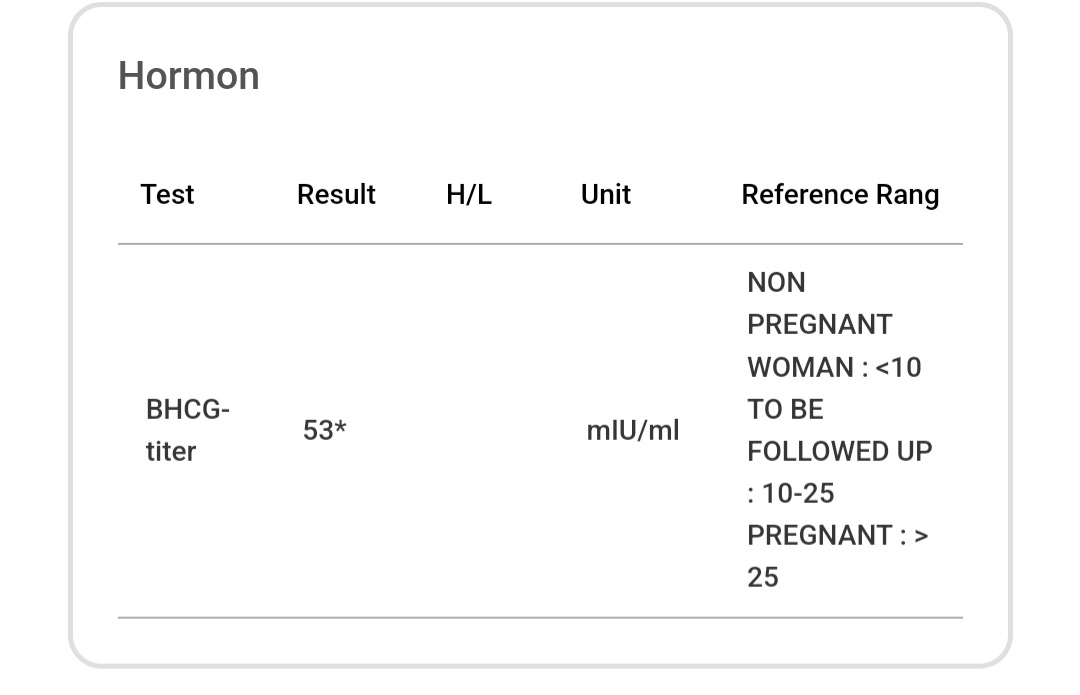The width and height of the screenshot is (1080, 695).
Task: Click the Hormon section heading
Action: [189, 76]
